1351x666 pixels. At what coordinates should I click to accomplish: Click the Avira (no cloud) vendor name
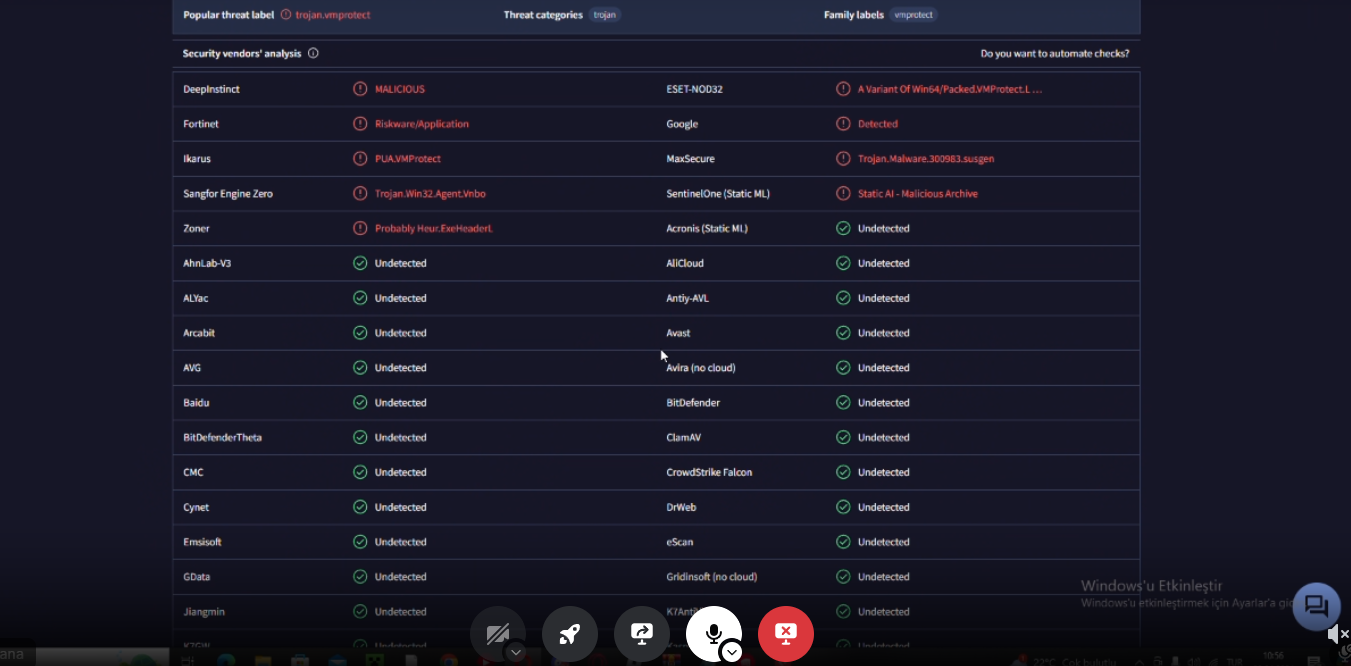(x=701, y=368)
